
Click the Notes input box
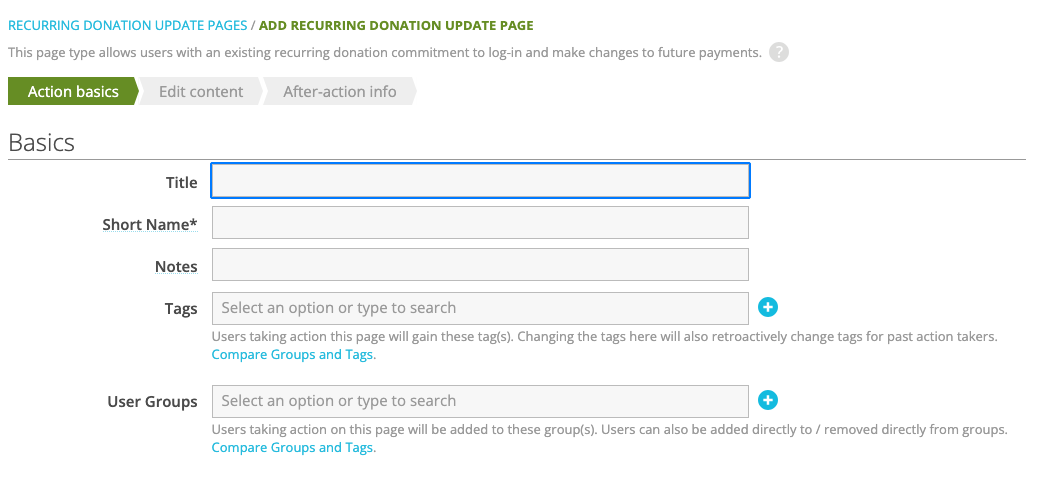(x=480, y=265)
